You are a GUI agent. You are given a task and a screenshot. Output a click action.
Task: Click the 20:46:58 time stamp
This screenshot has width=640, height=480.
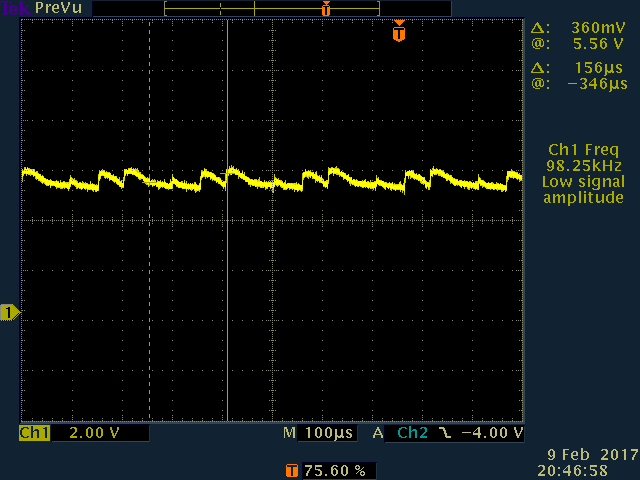coord(572,471)
